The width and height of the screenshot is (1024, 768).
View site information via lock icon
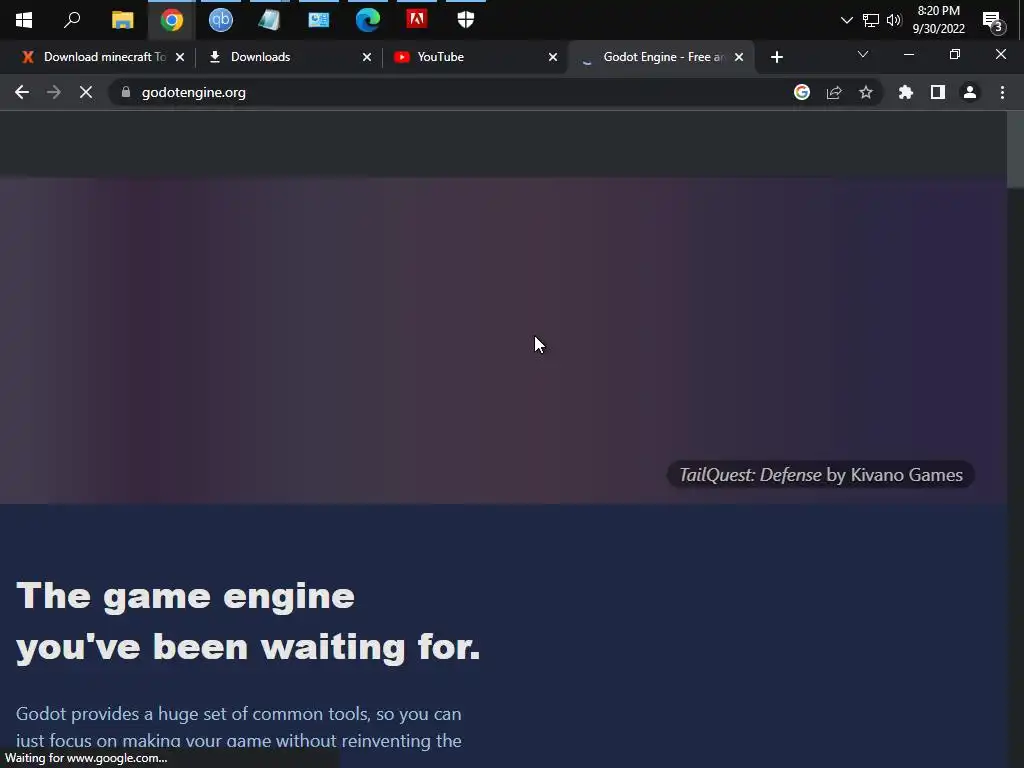pos(126,92)
